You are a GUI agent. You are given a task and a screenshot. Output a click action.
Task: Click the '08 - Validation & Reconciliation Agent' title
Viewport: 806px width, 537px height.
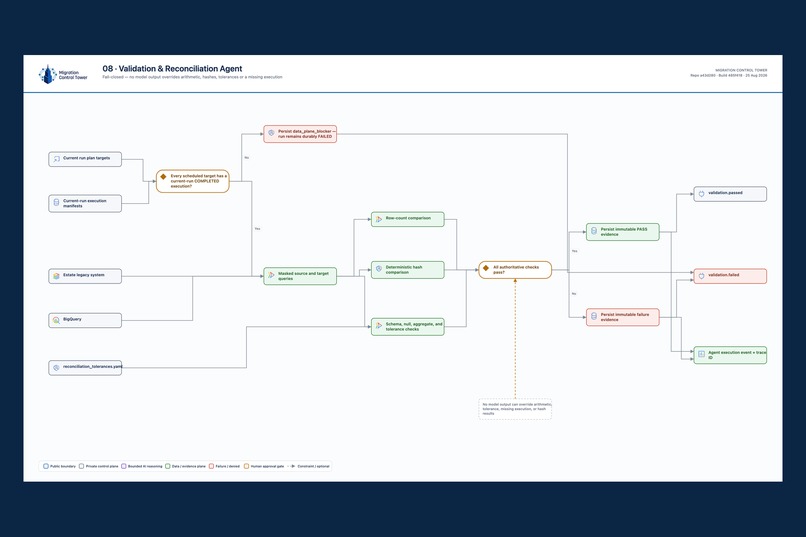pyautogui.click(x=172, y=68)
